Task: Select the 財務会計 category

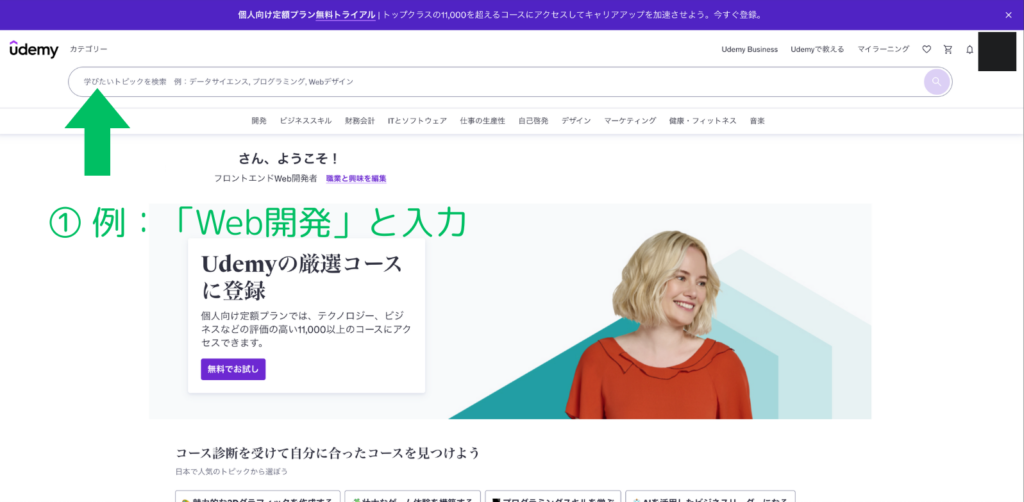Action: (x=360, y=121)
